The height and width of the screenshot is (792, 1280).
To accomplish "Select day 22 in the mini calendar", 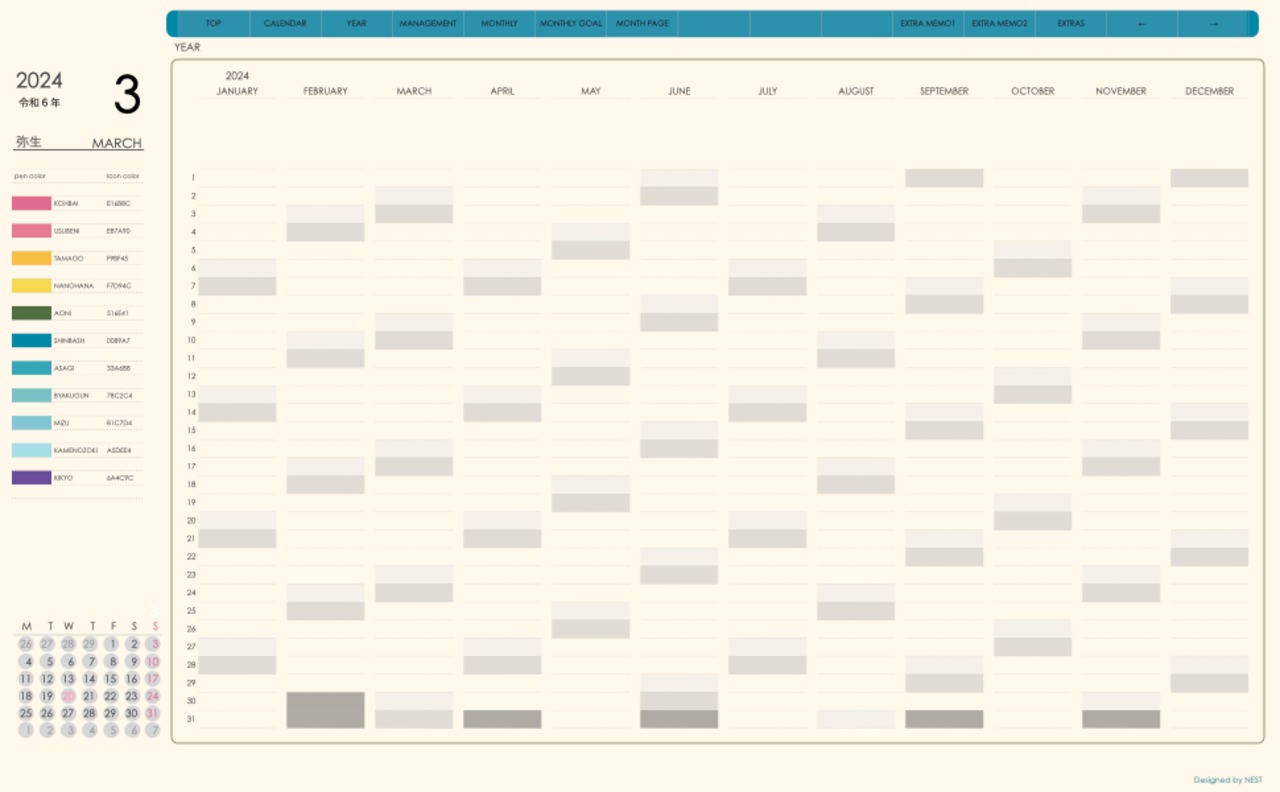I will (111, 696).
